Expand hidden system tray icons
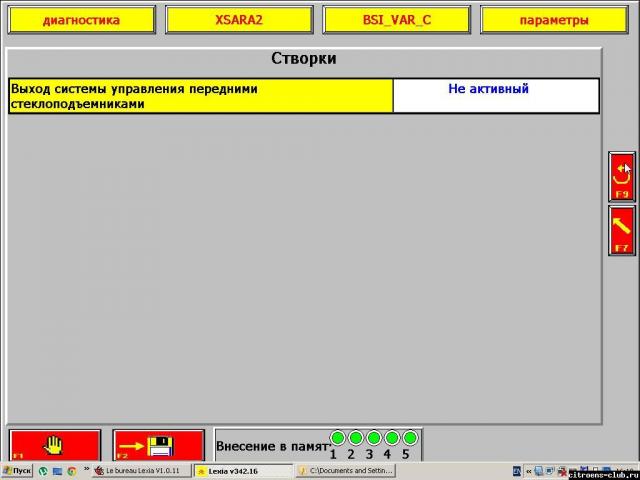This screenshot has width=640, height=480. click(528, 471)
